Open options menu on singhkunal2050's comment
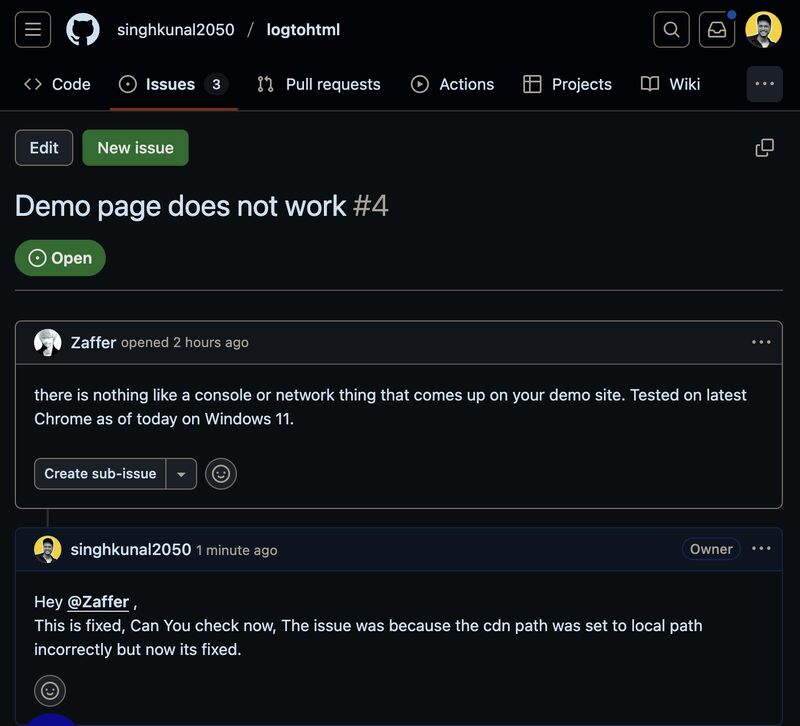 (x=761, y=548)
